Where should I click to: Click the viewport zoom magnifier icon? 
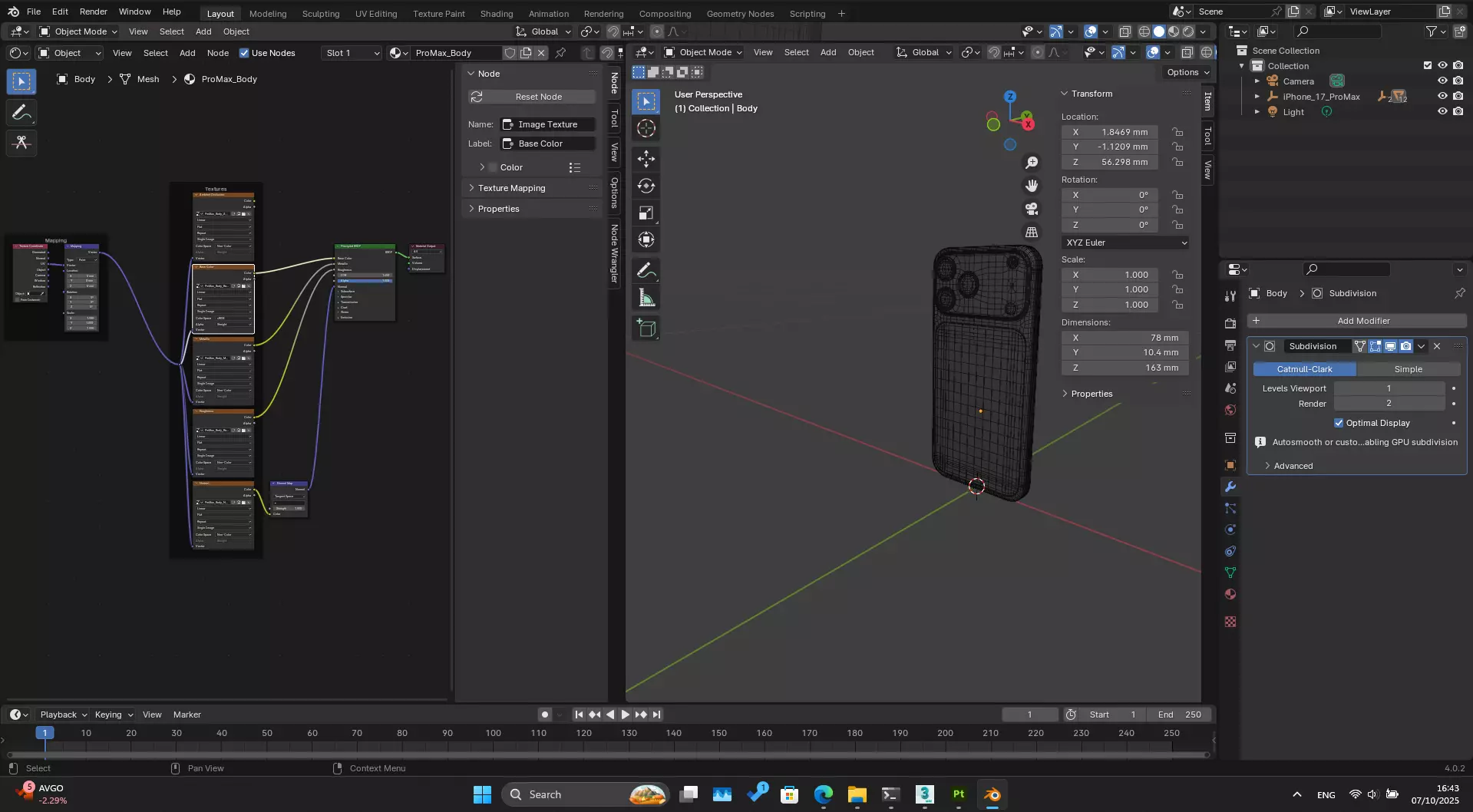[x=1032, y=163]
